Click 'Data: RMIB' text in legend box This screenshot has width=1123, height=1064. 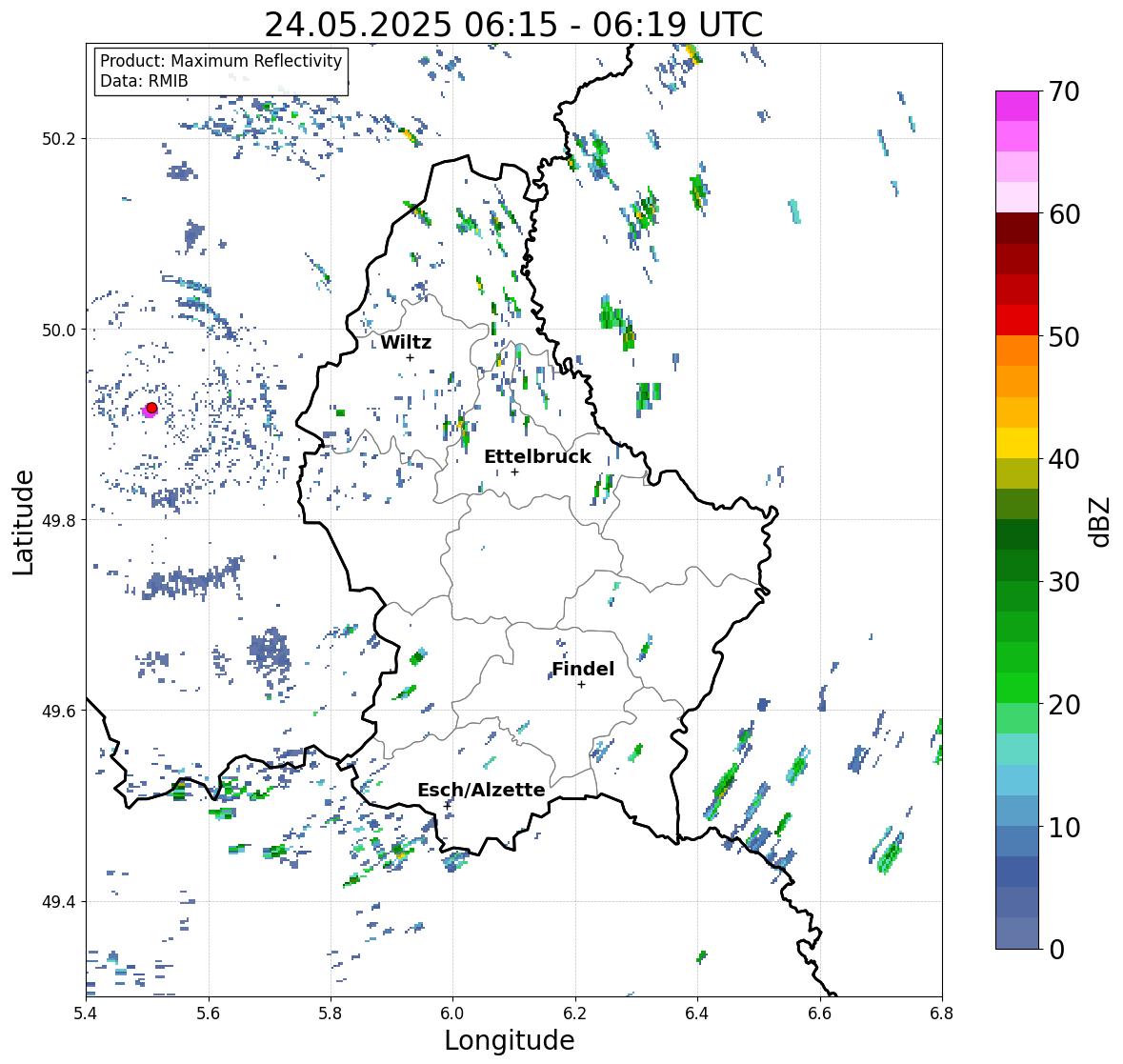144,81
